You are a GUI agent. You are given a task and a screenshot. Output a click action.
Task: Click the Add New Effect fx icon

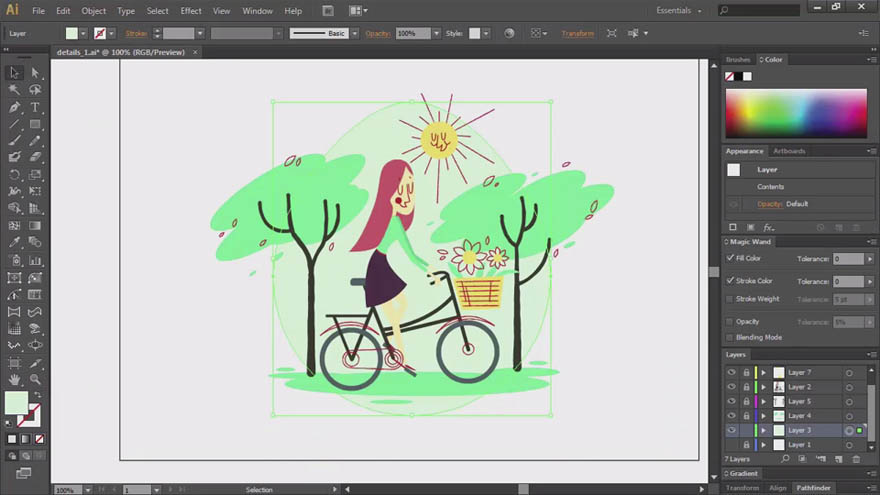[768, 227]
